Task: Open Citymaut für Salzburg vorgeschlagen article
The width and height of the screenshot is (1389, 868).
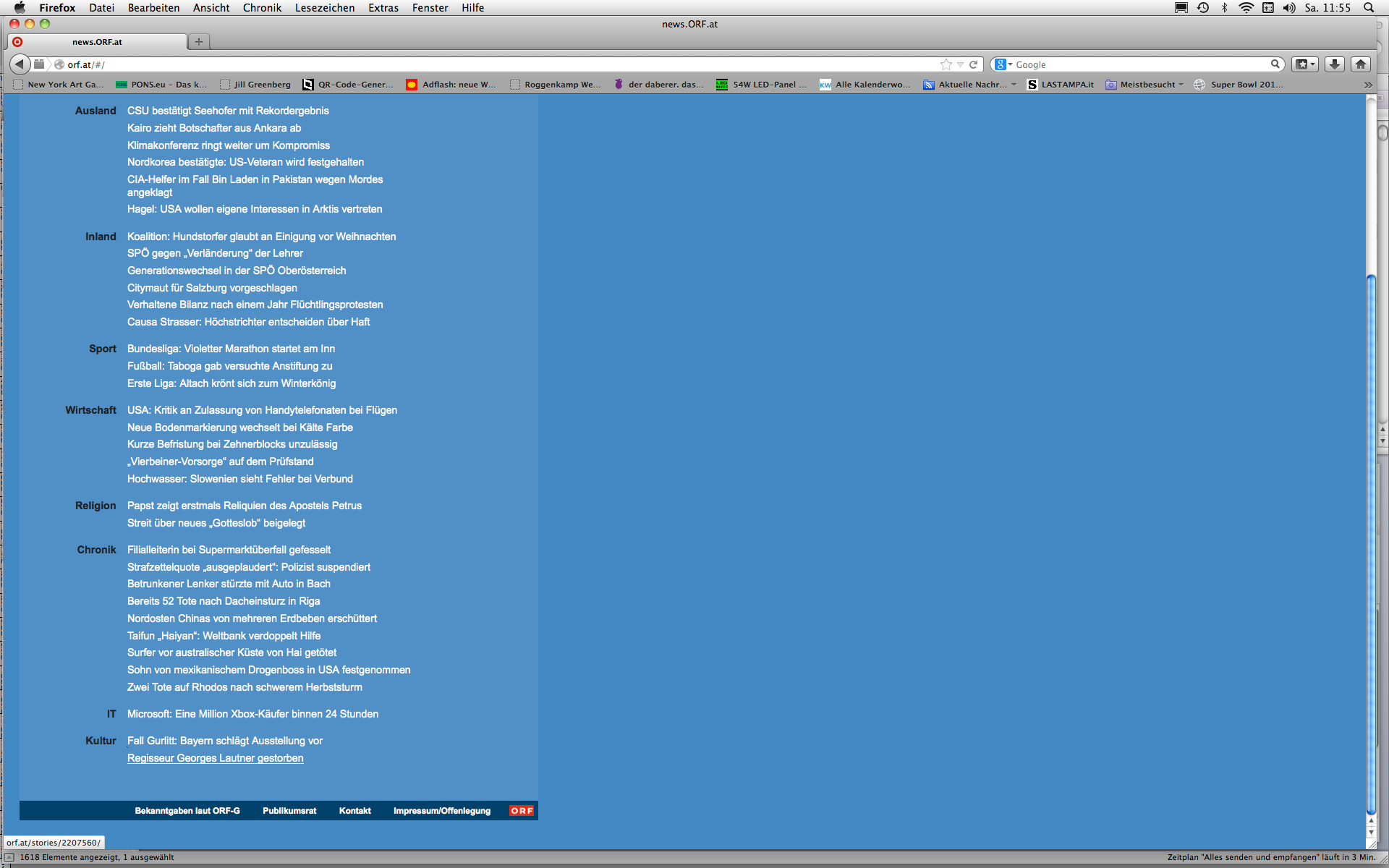Action: tap(212, 288)
